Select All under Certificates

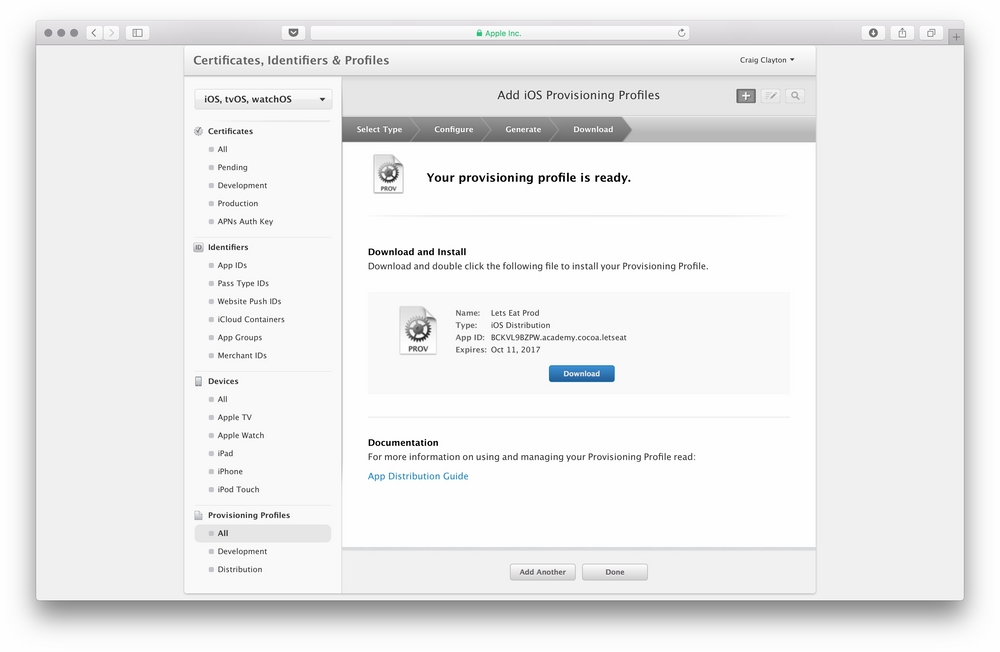[x=223, y=149]
